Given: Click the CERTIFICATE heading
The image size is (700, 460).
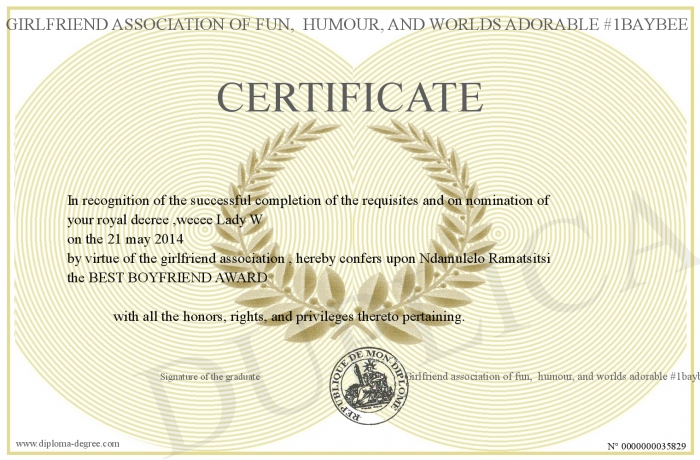Looking at the screenshot, I should coord(350,97).
